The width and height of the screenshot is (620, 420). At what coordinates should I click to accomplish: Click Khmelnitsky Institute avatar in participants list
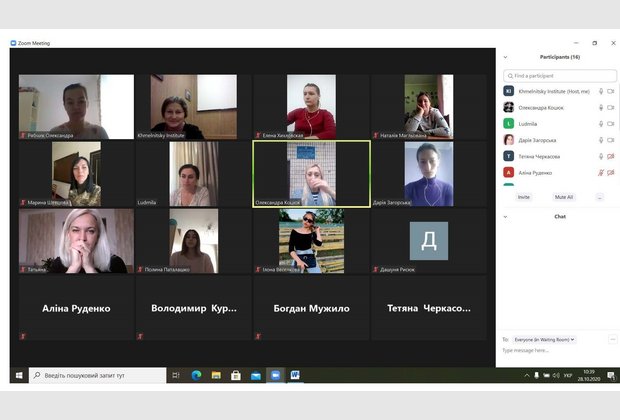click(508, 91)
